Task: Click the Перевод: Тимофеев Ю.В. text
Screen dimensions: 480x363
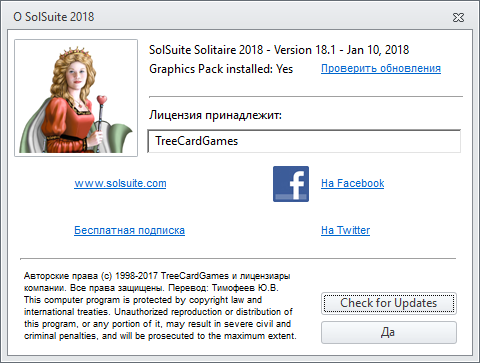Action: tap(223, 288)
